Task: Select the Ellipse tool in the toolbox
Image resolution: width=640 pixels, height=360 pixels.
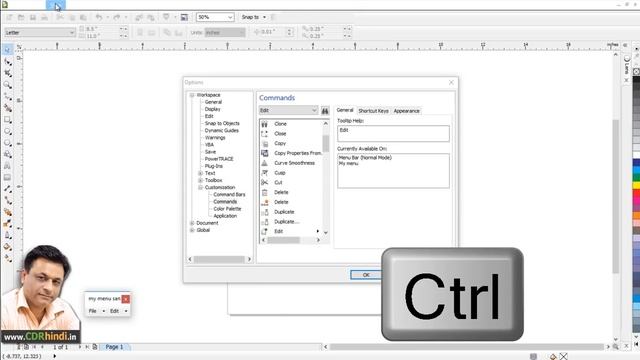Action: tap(7, 131)
